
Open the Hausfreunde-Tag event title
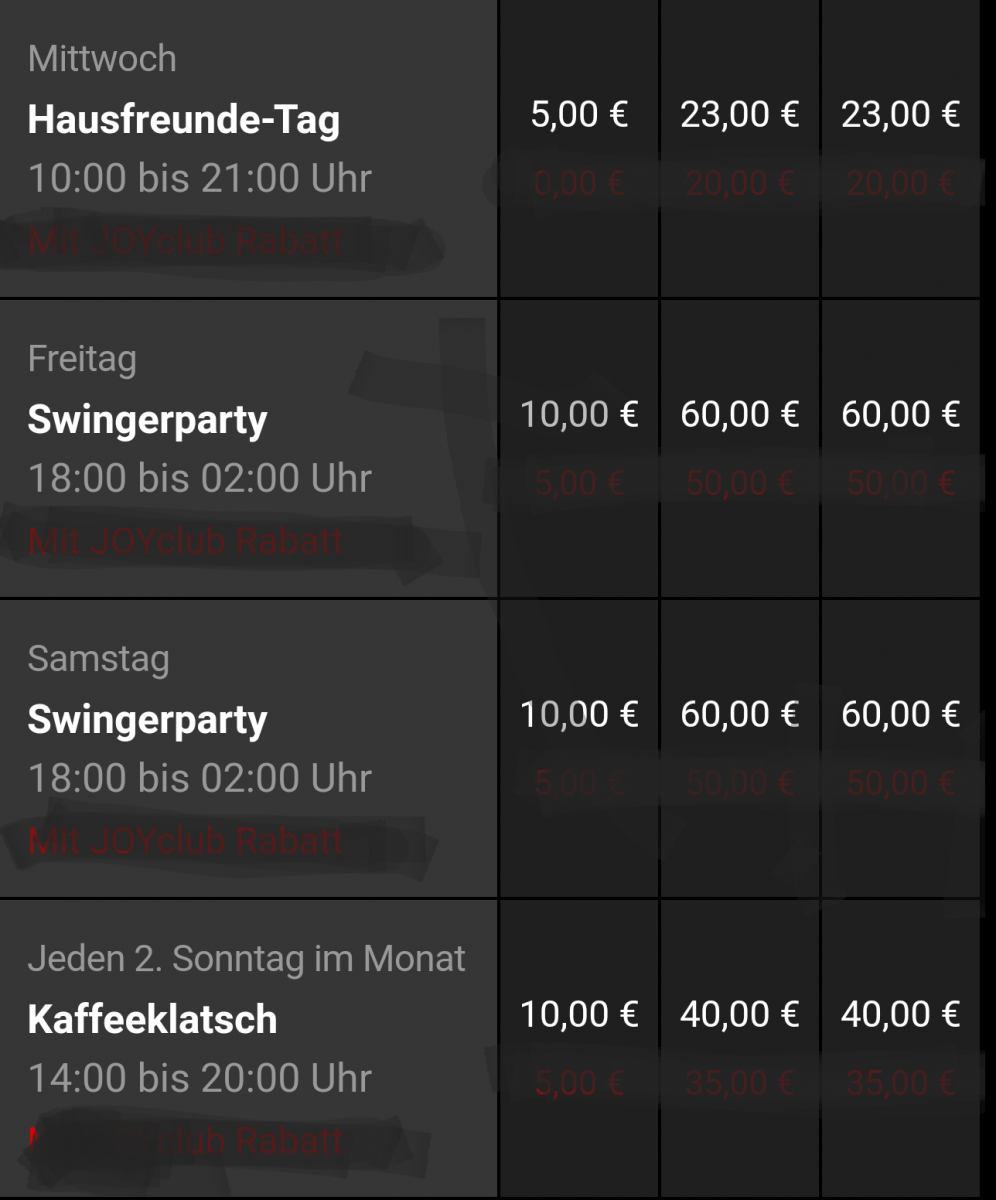(x=183, y=120)
